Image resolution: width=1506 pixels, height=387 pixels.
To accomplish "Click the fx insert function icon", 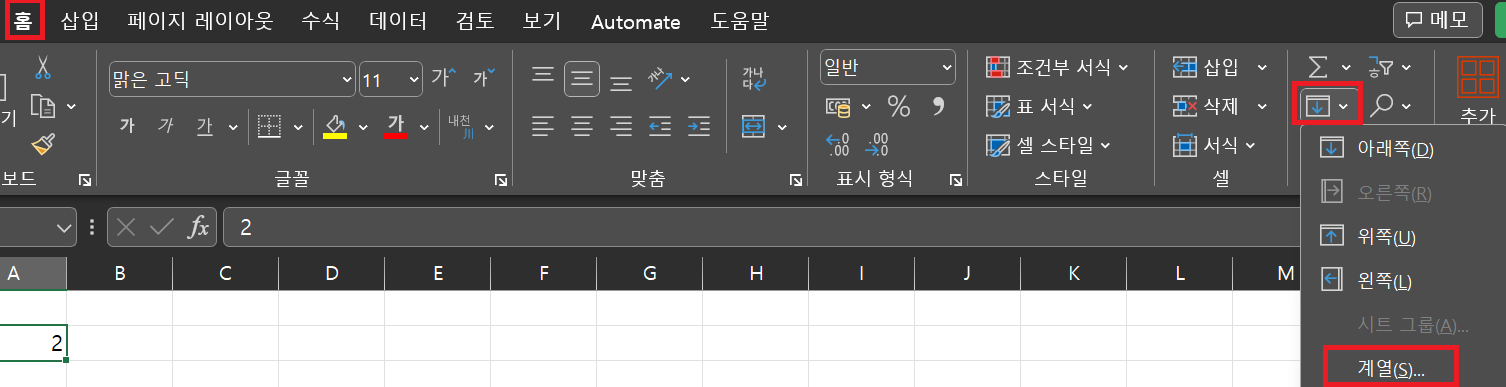I will pos(199,227).
